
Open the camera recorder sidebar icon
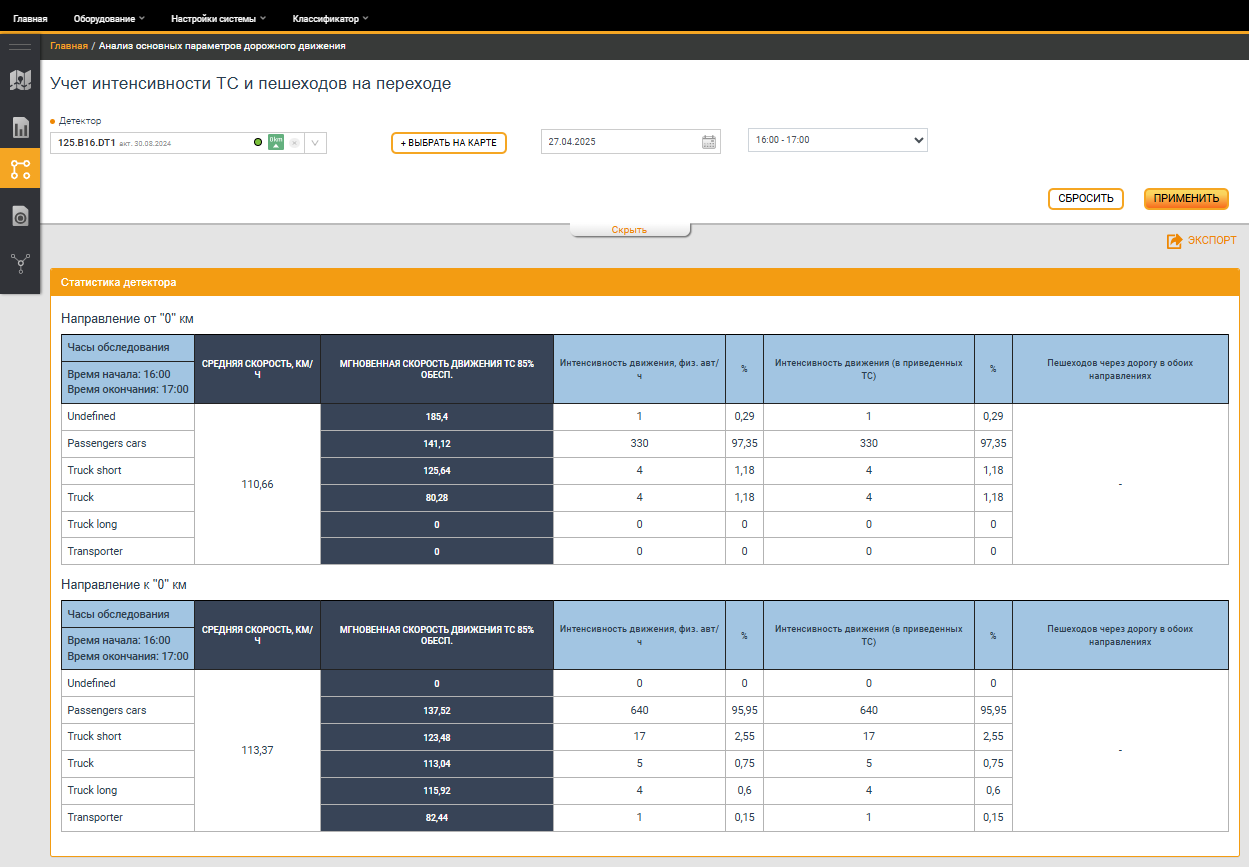coord(20,216)
